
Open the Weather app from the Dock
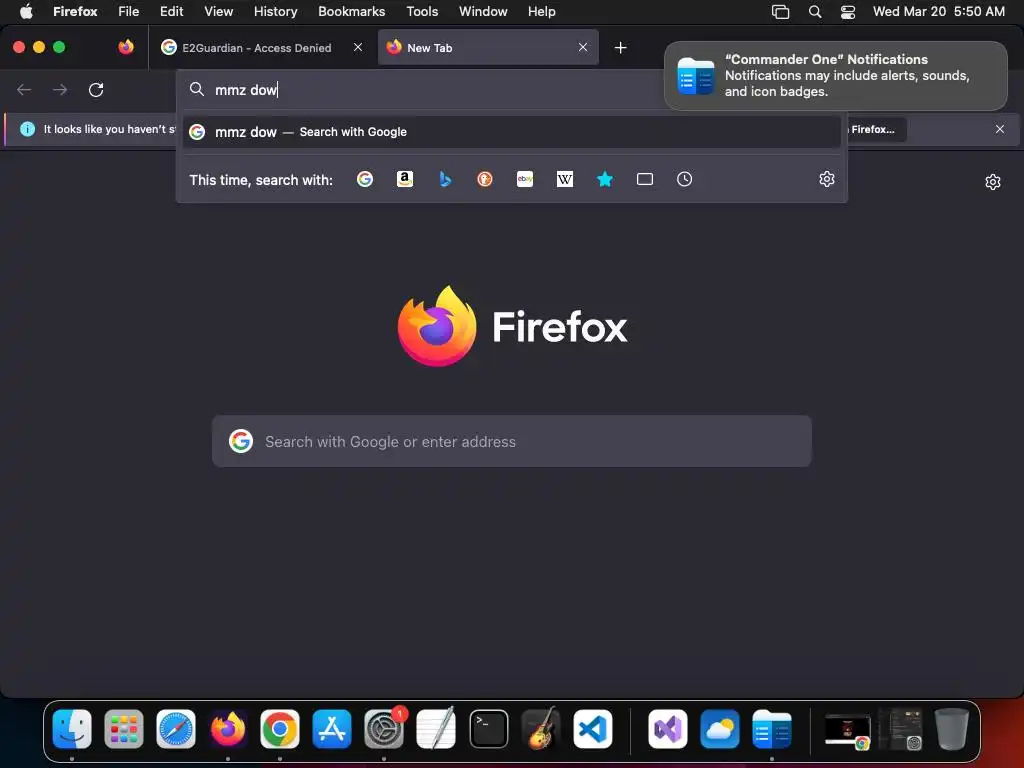[720, 729]
